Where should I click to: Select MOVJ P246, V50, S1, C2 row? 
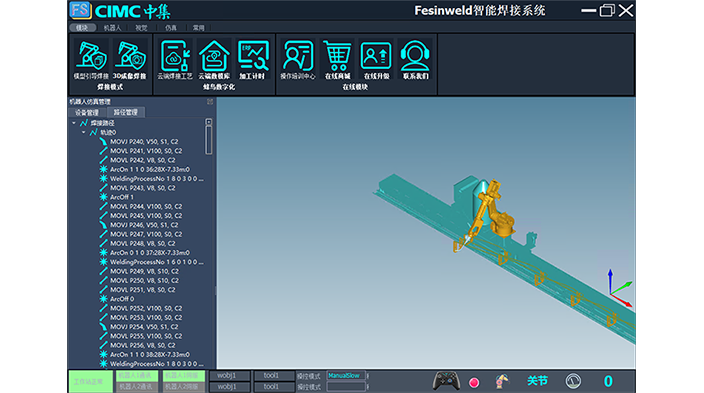coord(144,225)
